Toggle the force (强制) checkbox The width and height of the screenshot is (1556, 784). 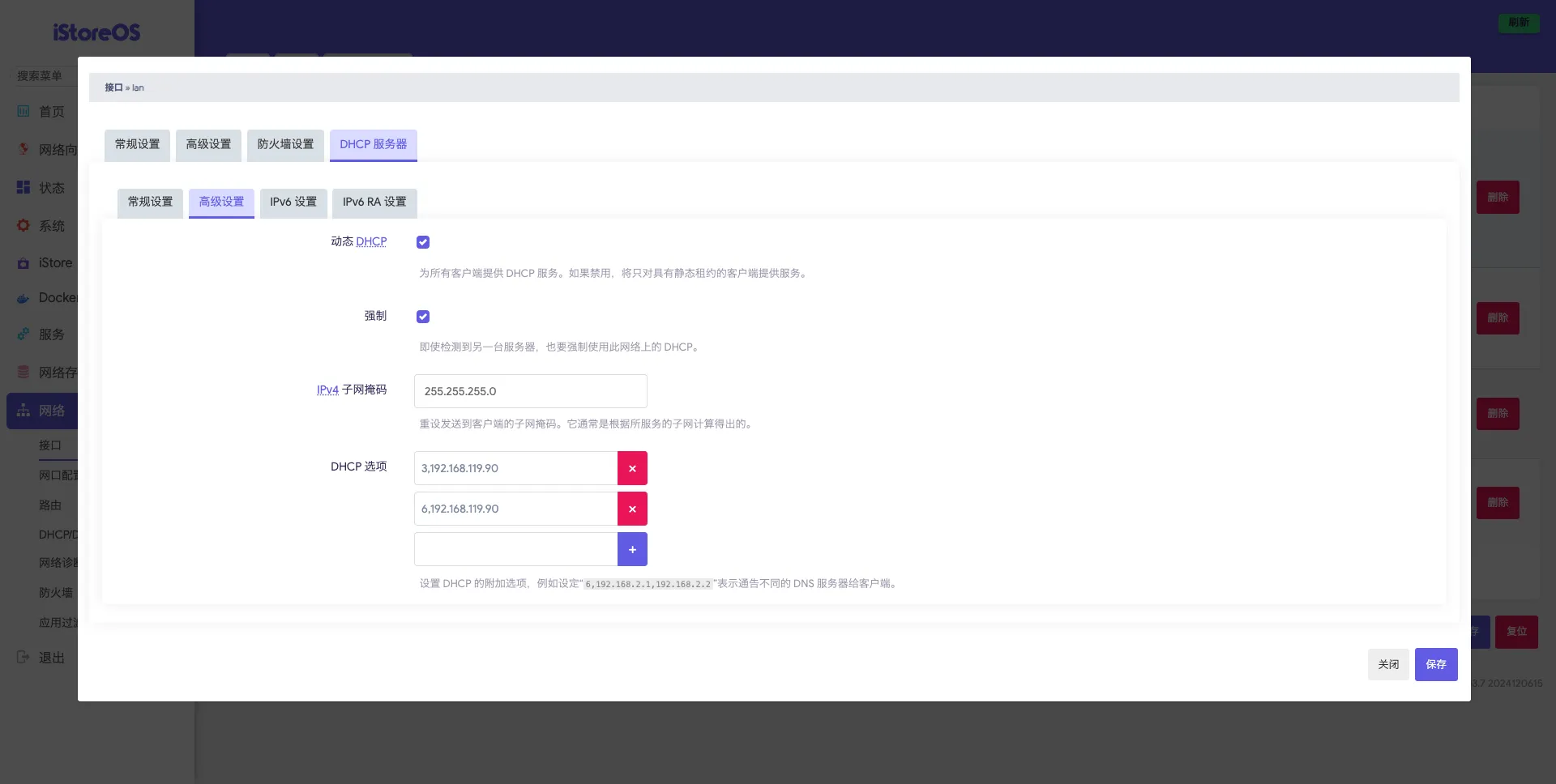coord(423,317)
